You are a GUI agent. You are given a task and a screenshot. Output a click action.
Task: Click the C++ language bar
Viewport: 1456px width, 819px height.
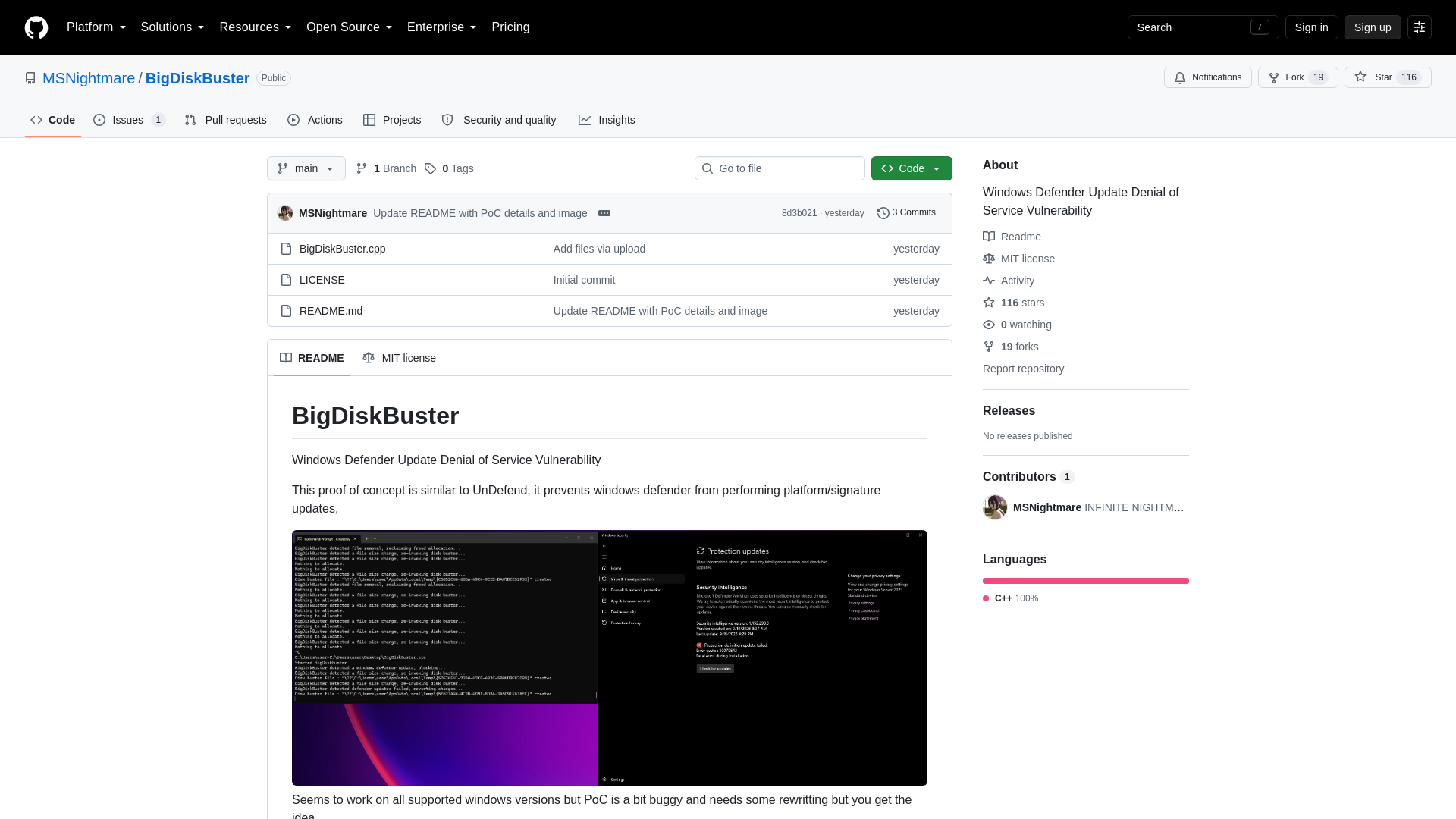[1086, 581]
